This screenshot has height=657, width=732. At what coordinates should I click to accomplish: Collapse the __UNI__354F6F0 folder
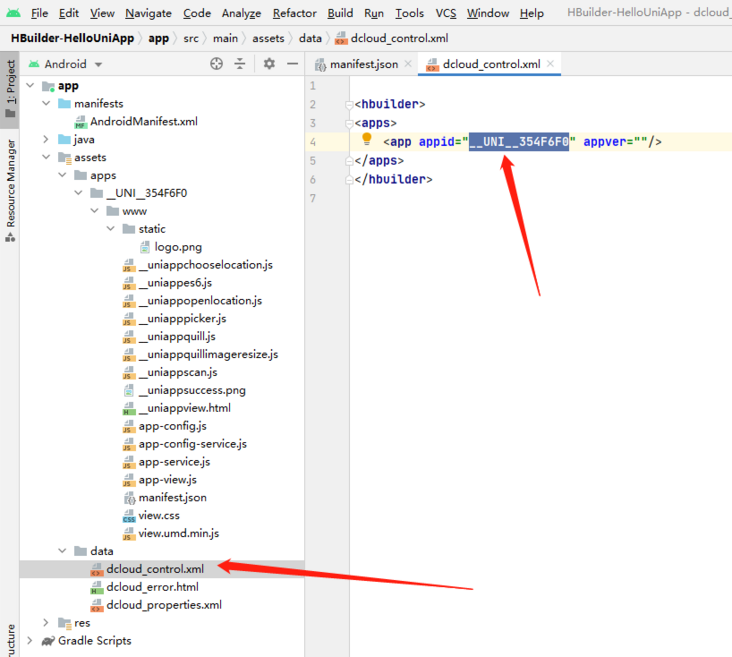point(78,193)
